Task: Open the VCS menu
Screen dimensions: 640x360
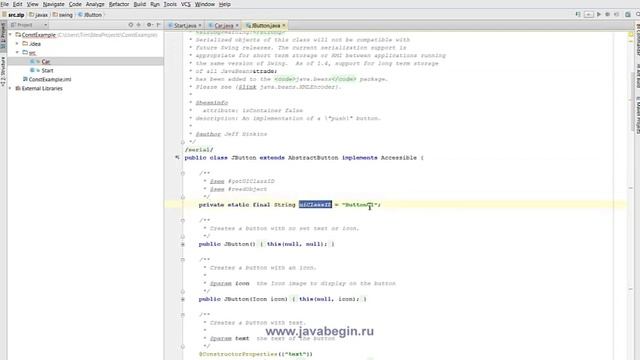Action: click(186, 4)
